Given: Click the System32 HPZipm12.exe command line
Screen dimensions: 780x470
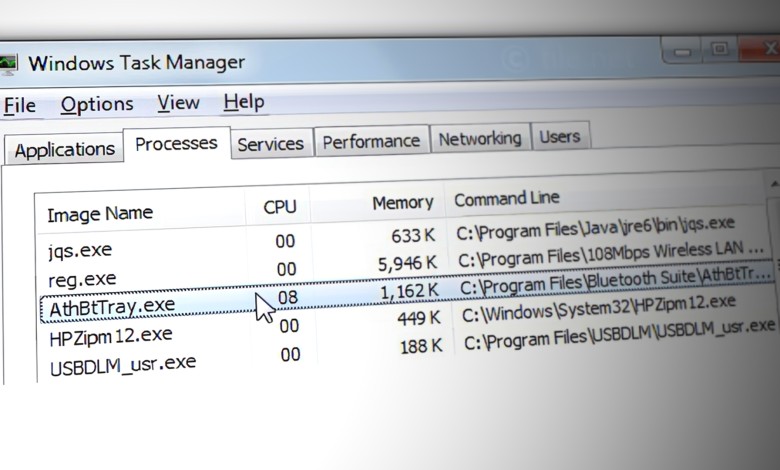Looking at the screenshot, I should tap(599, 308).
